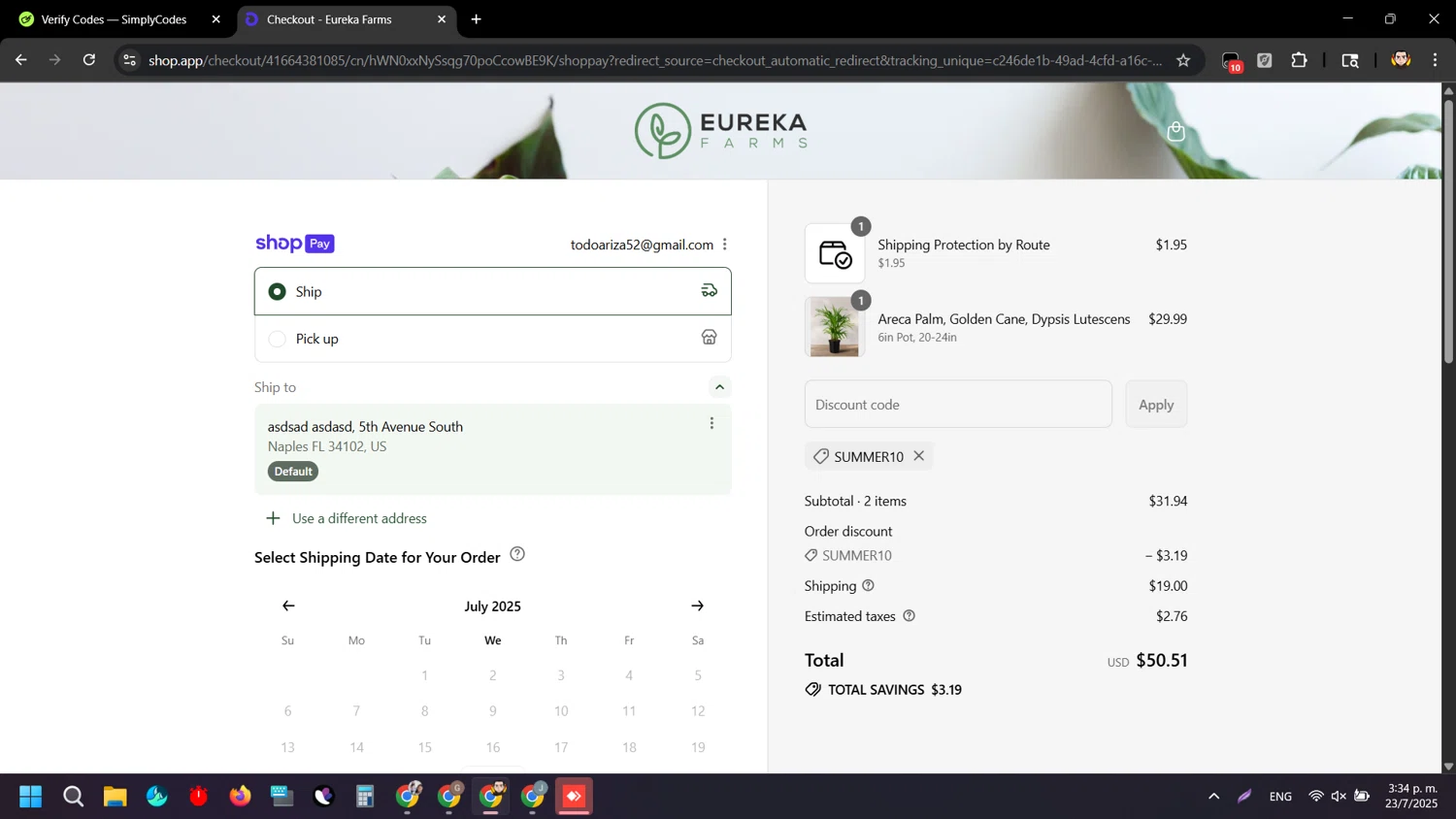
Task: Open Windows taskbar search
Action: pos(74,797)
